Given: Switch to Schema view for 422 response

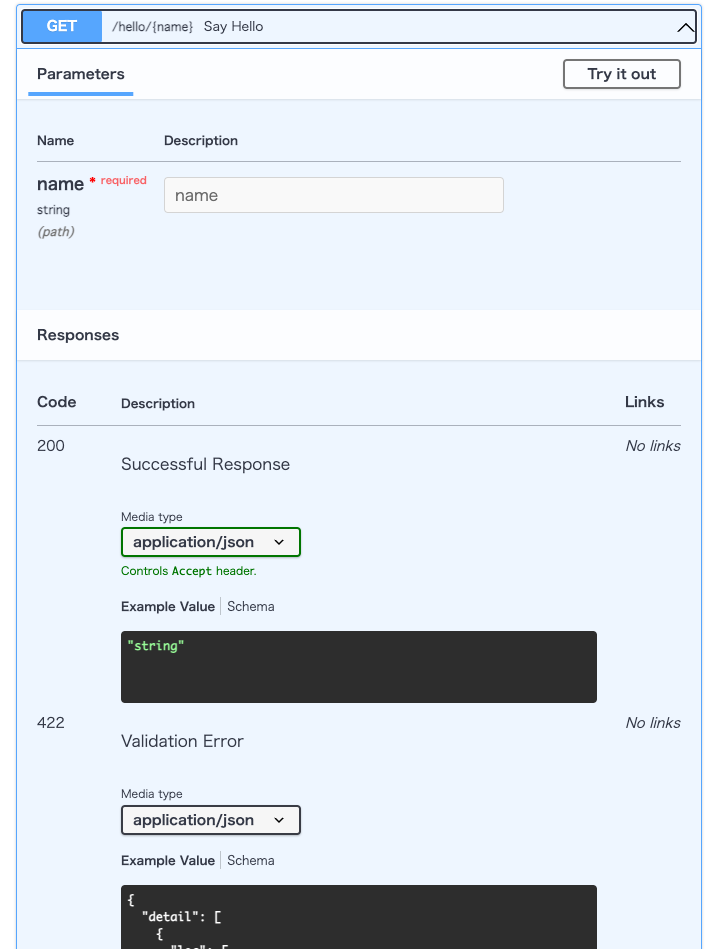Looking at the screenshot, I should coord(251,860).
